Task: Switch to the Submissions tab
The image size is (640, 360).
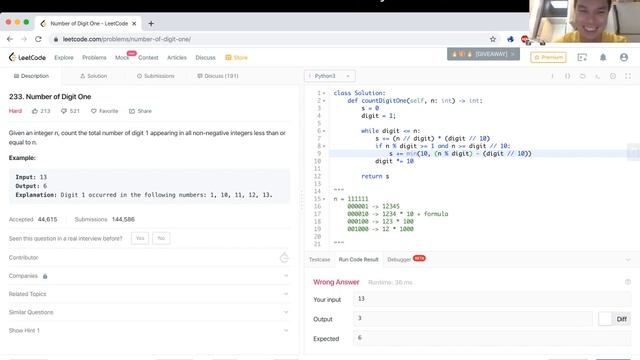Action: point(155,76)
